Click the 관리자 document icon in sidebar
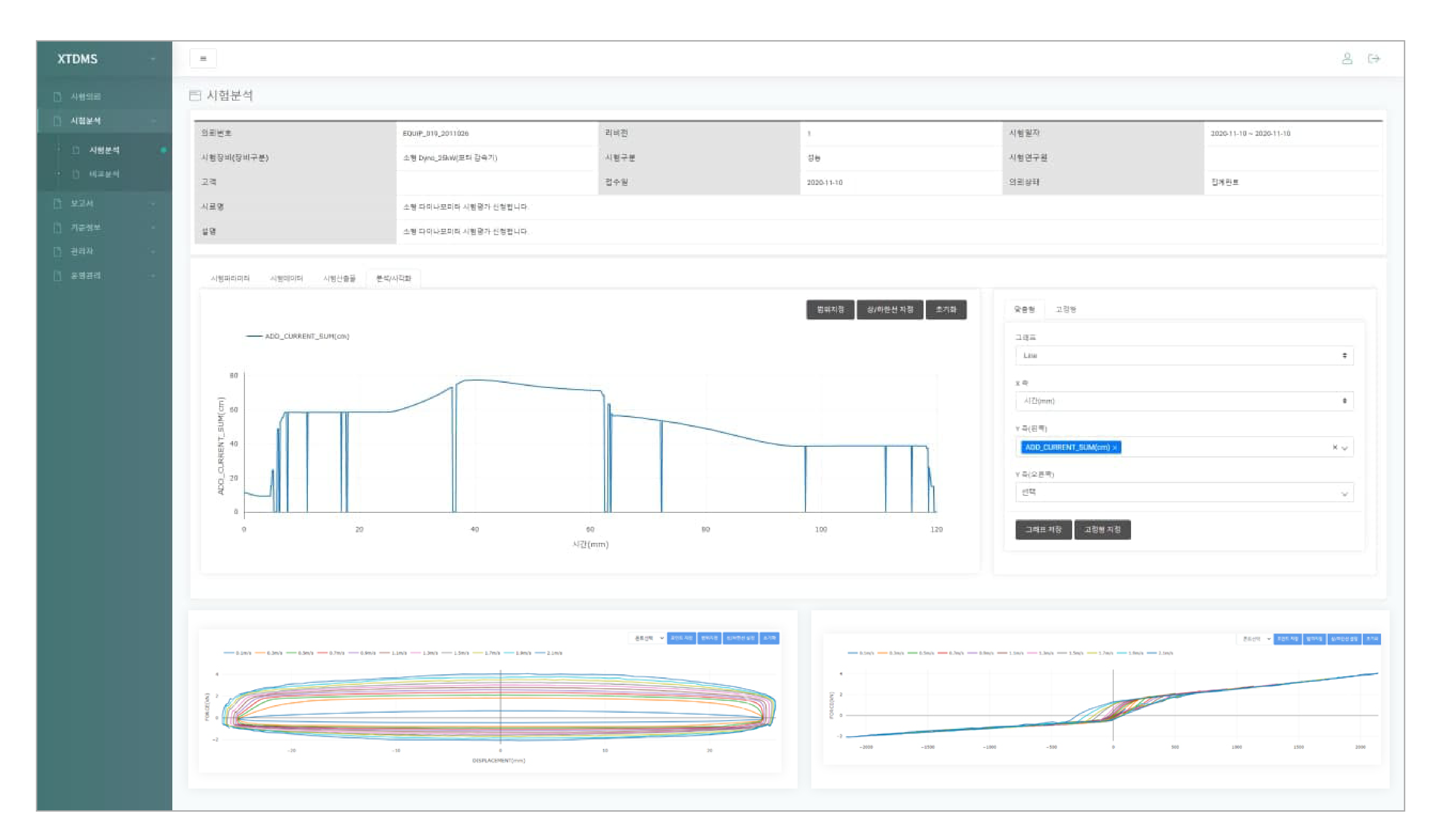The height and width of the screenshot is (840, 1444). [x=57, y=251]
